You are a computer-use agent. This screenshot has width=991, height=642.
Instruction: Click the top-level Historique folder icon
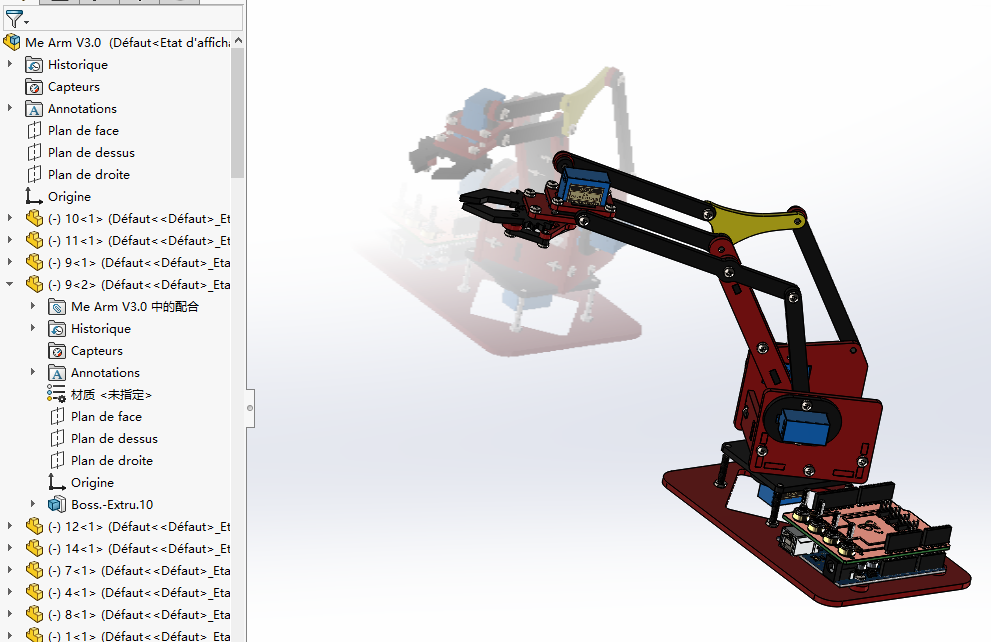point(34,64)
